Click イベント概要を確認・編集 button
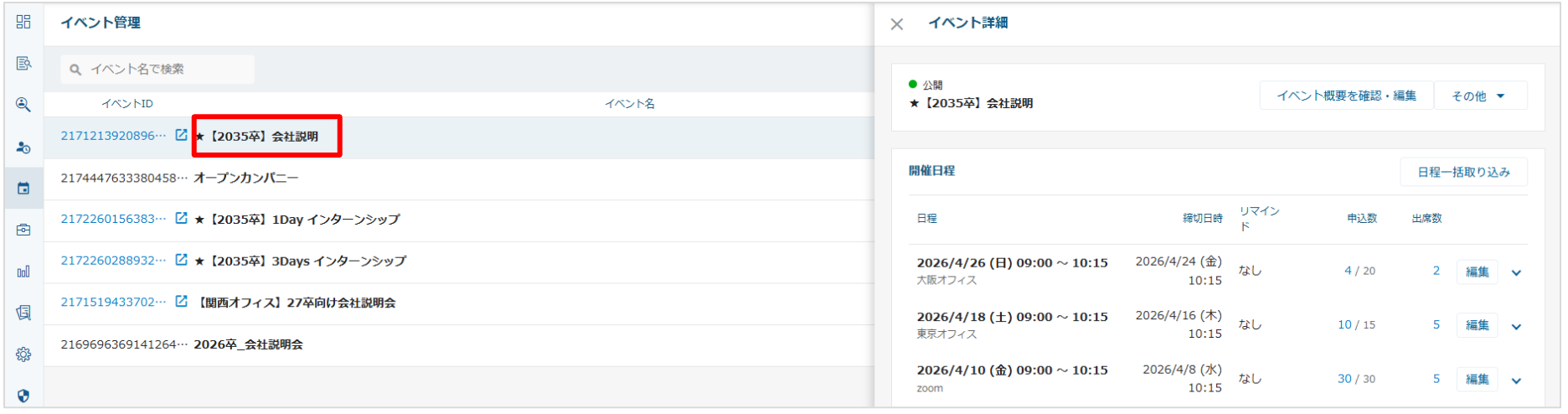1568x414 pixels. 1345,96
